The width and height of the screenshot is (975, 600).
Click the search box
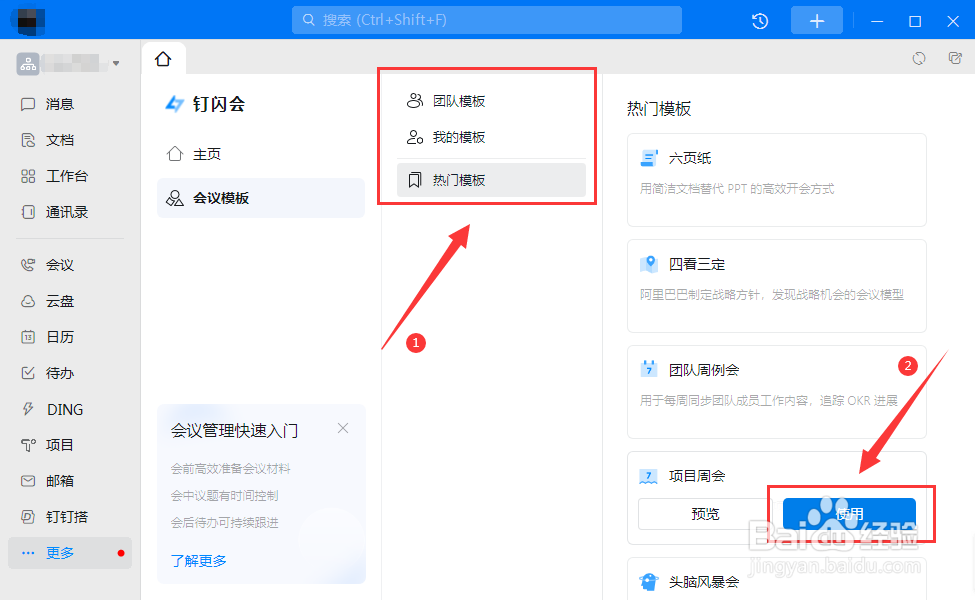(x=487, y=20)
